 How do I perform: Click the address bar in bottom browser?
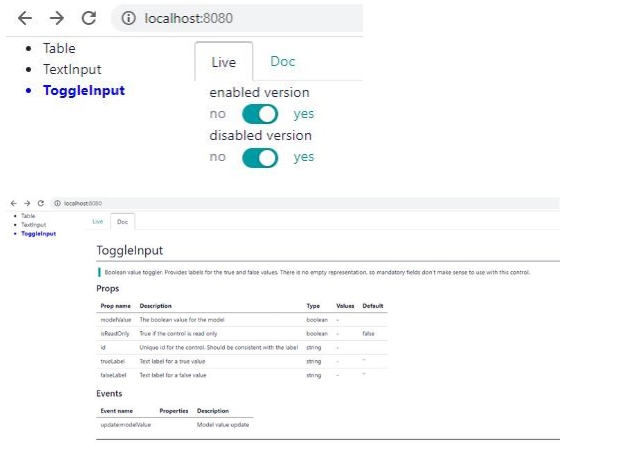[x=305, y=203]
